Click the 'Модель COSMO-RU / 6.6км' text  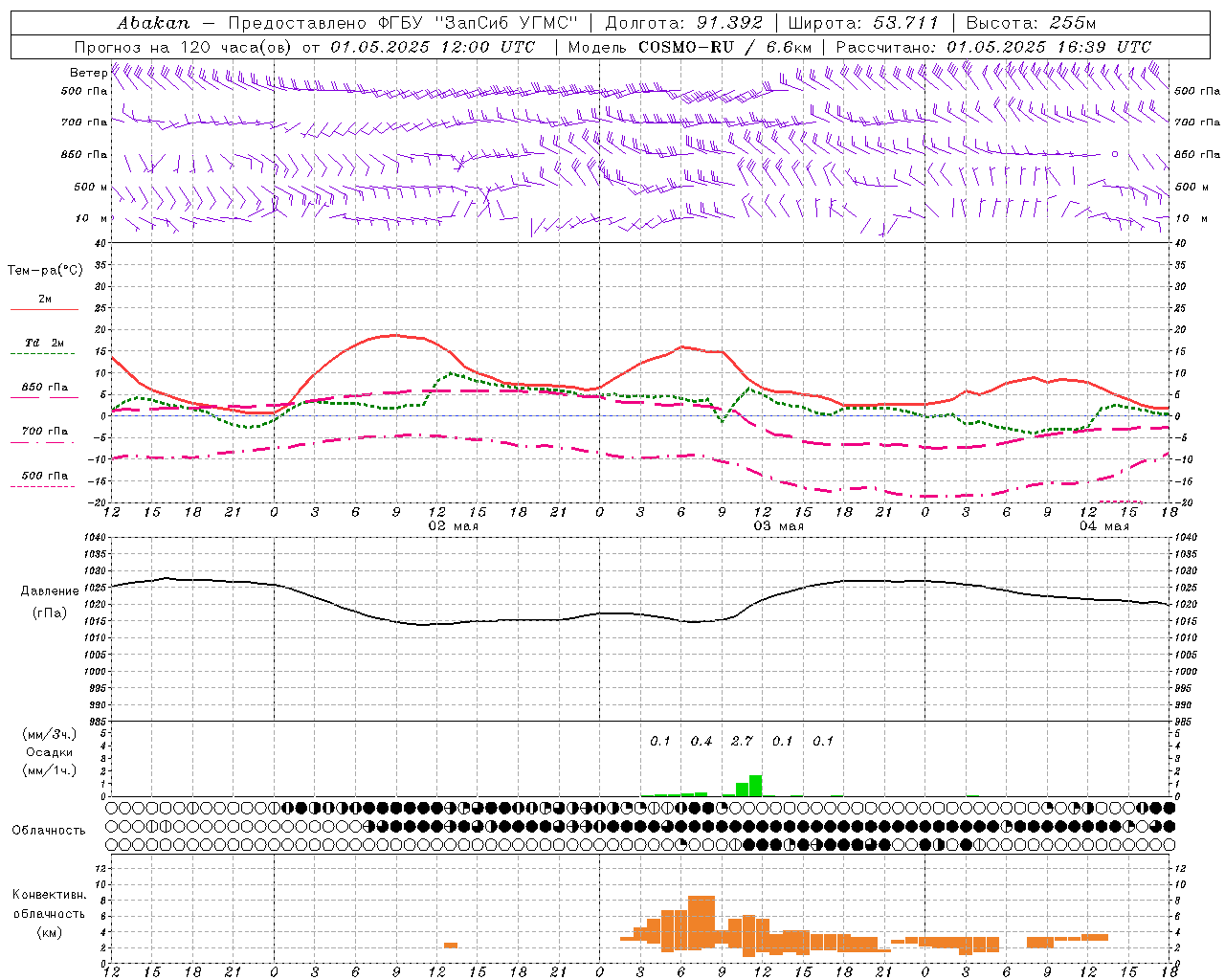point(690,47)
